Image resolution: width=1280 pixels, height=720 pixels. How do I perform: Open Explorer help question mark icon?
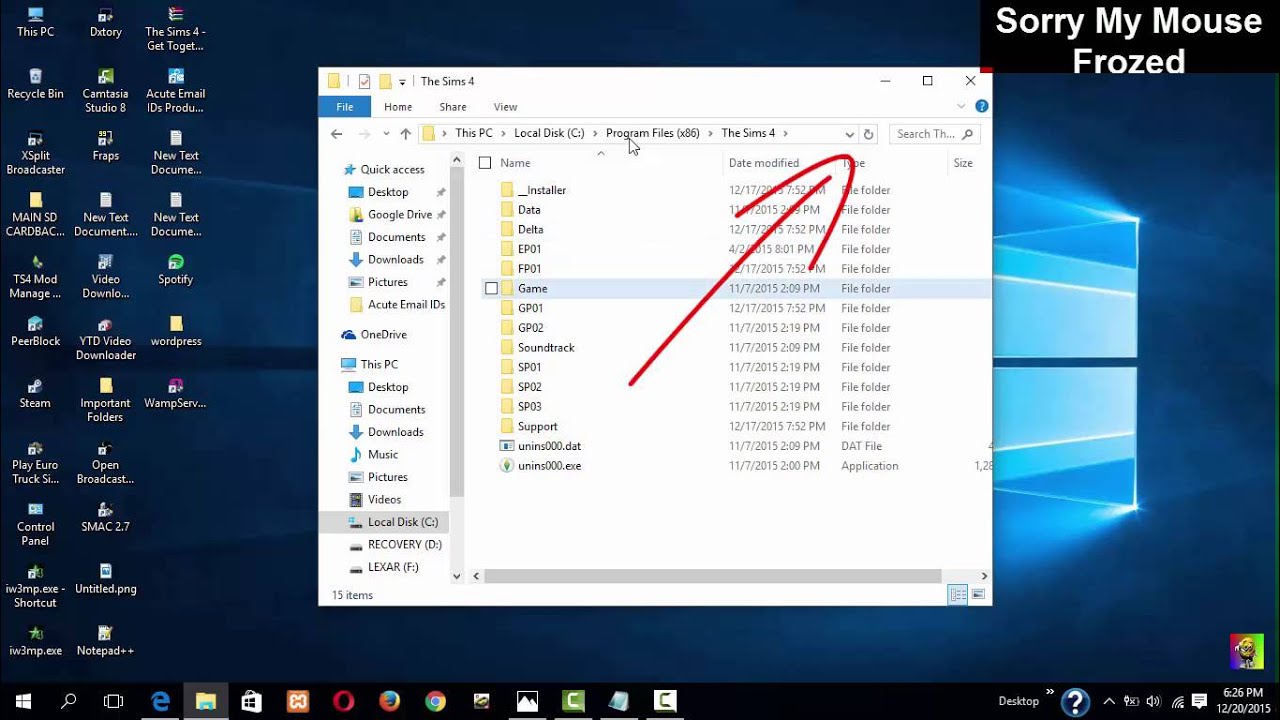click(x=981, y=106)
